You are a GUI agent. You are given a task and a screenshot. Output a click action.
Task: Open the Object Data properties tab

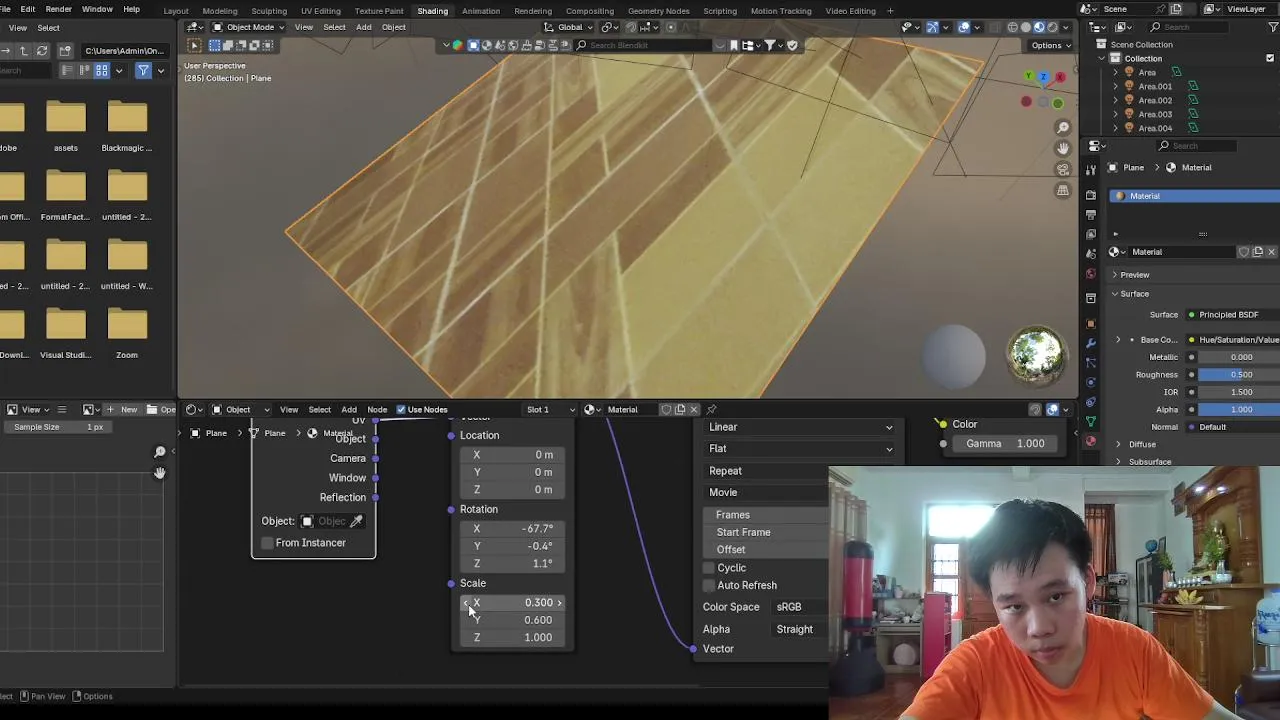1091,421
